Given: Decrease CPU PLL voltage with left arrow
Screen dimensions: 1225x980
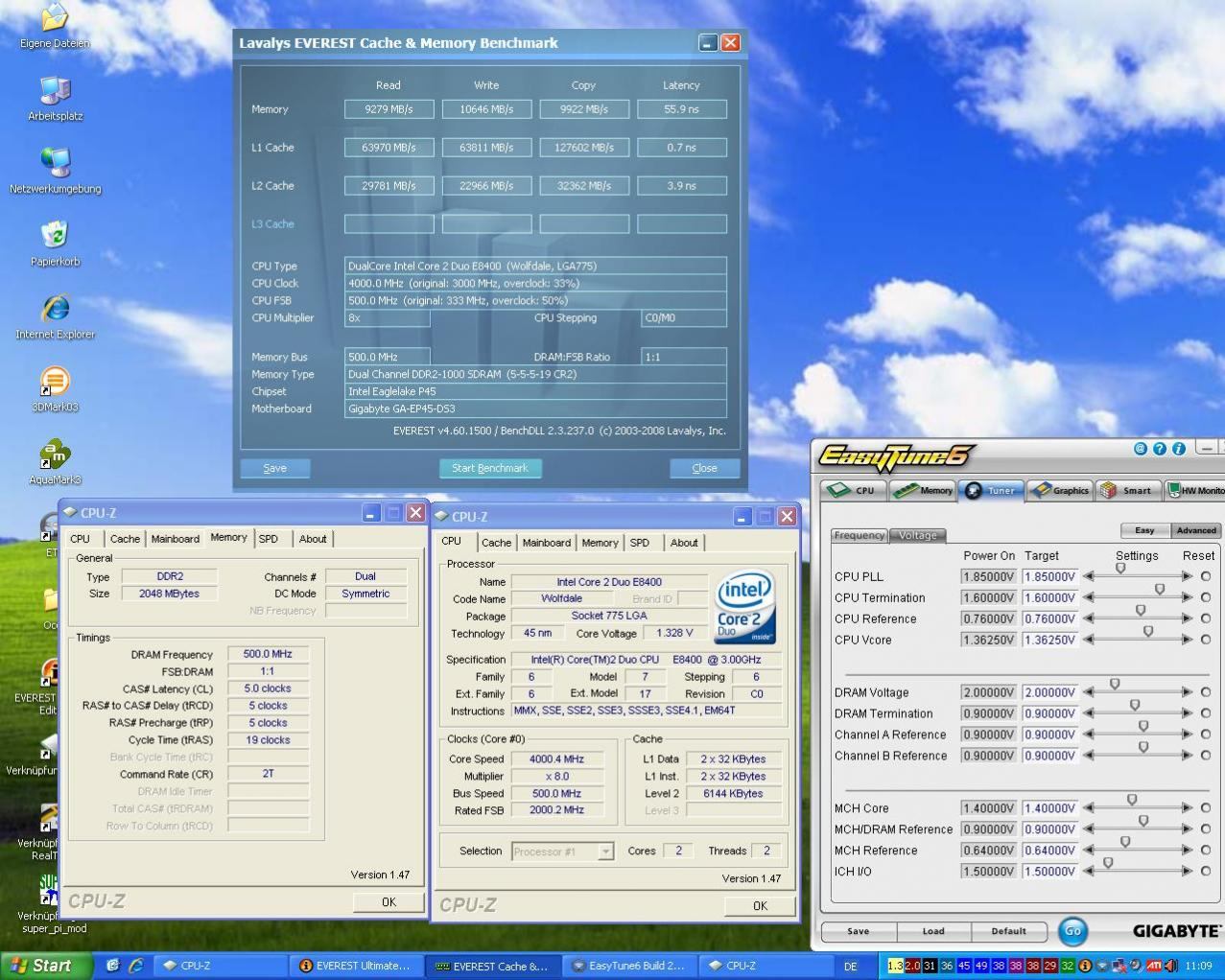Looking at the screenshot, I should 1089,576.
